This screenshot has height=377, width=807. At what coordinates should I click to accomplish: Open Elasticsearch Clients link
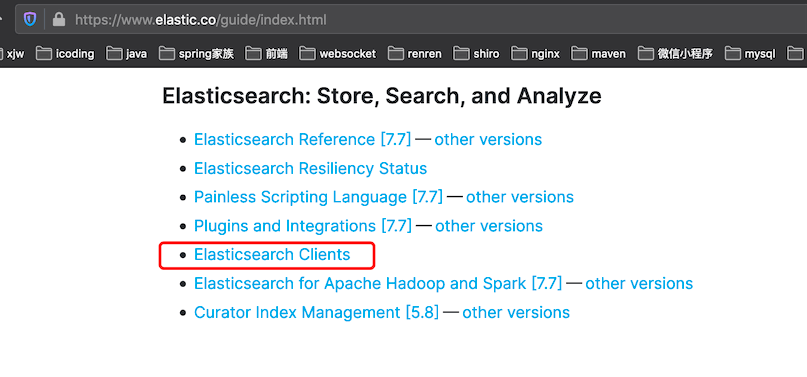tap(272, 255)
